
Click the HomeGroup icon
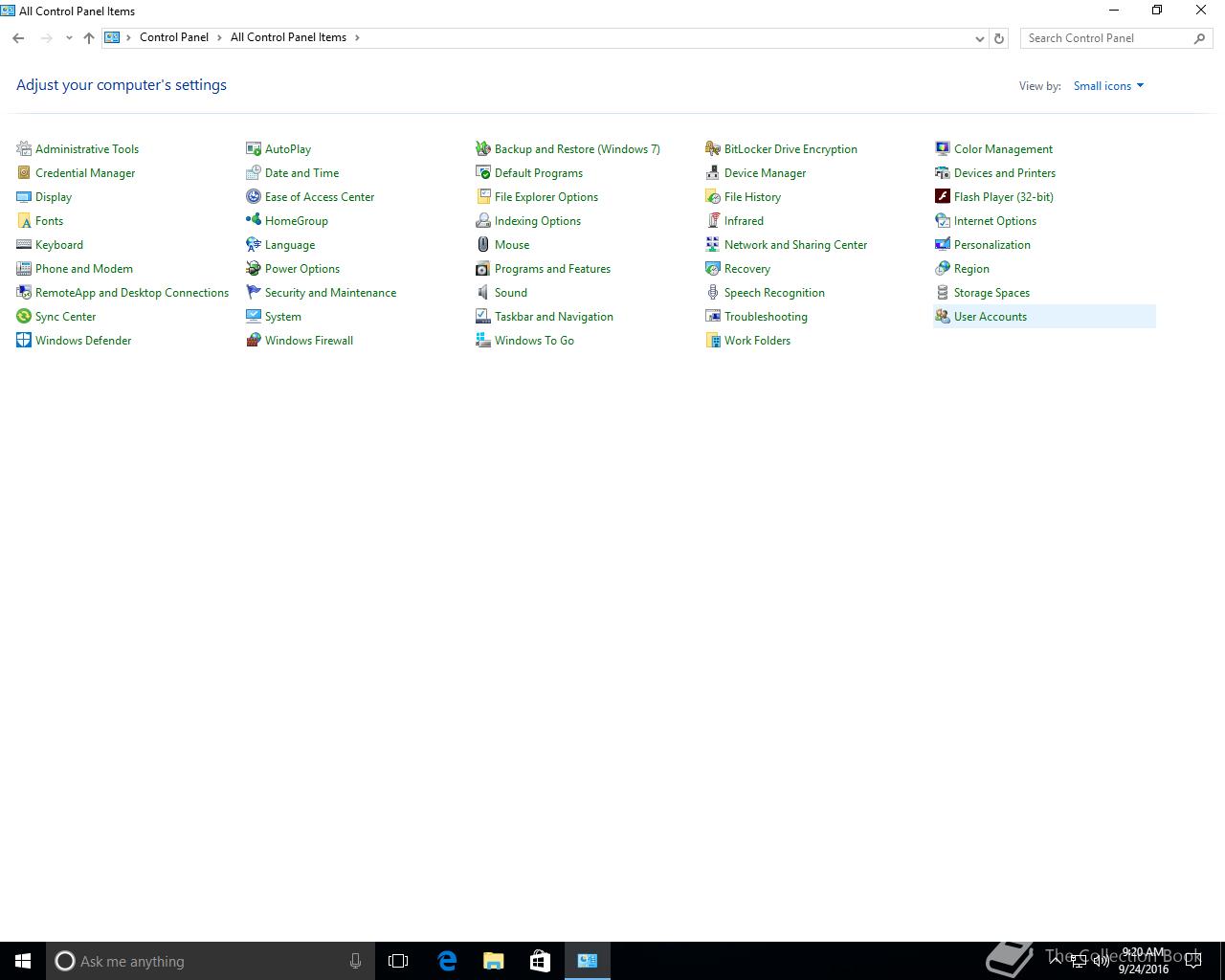pyautogui.click(x=254, y=221)
